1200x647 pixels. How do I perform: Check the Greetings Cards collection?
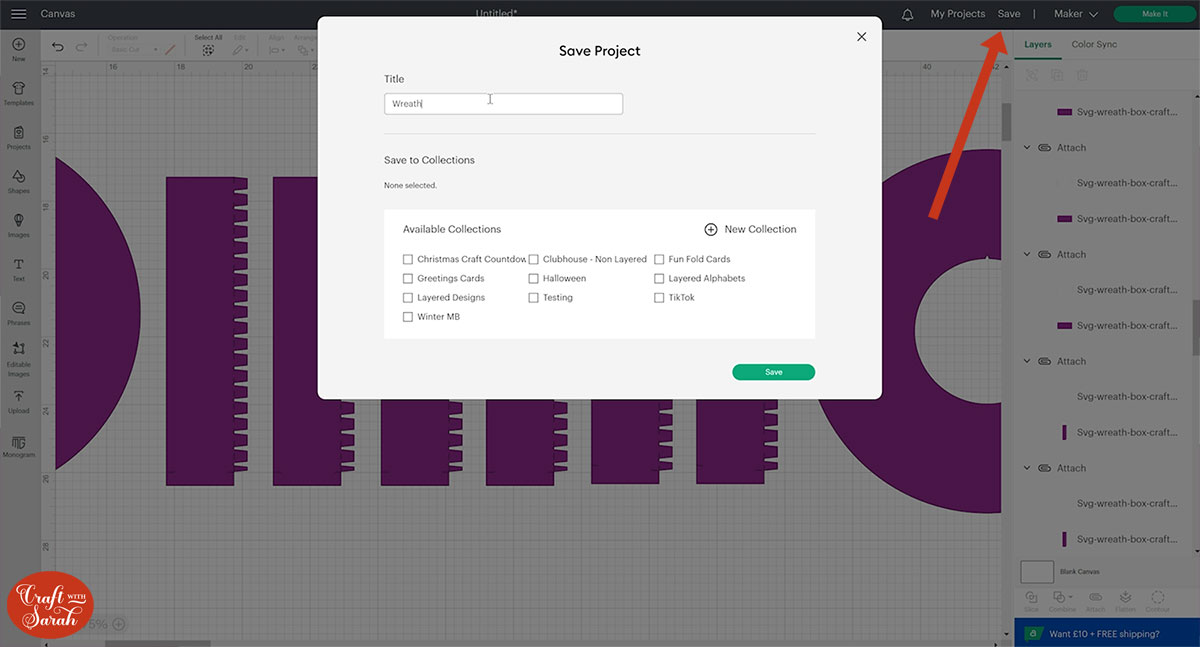408,279
